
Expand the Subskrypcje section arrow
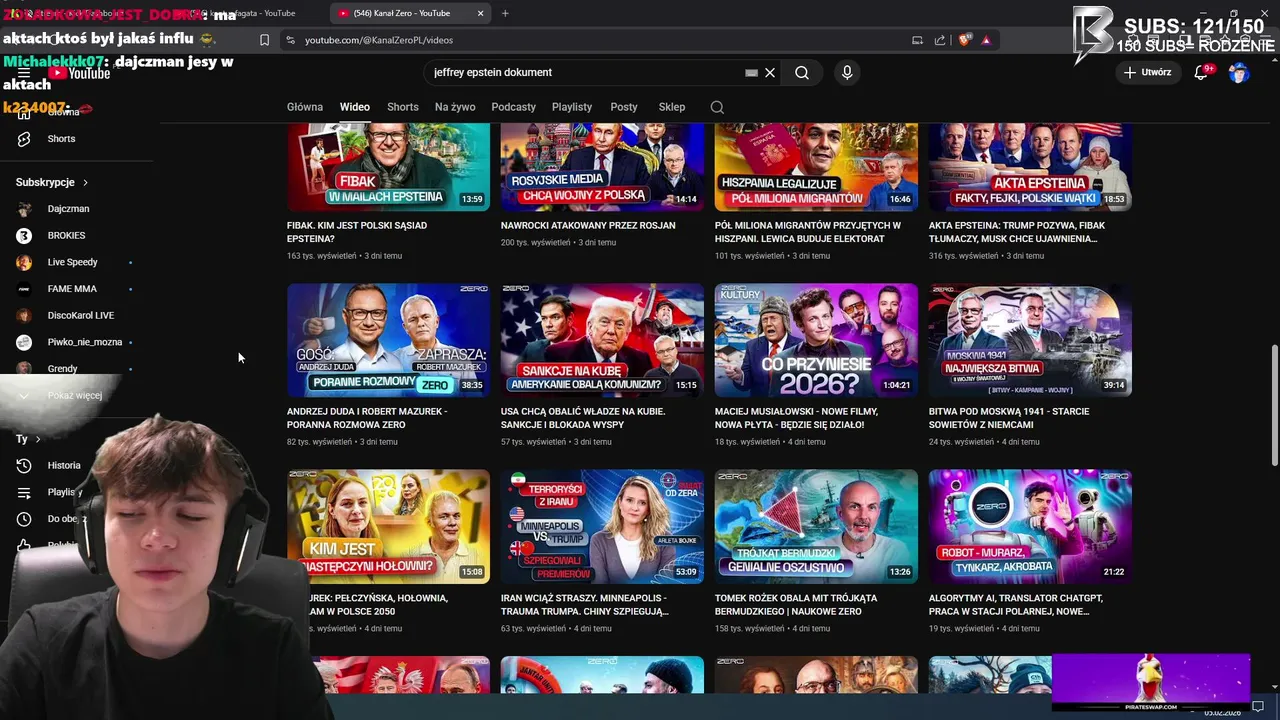coord(85,183)
